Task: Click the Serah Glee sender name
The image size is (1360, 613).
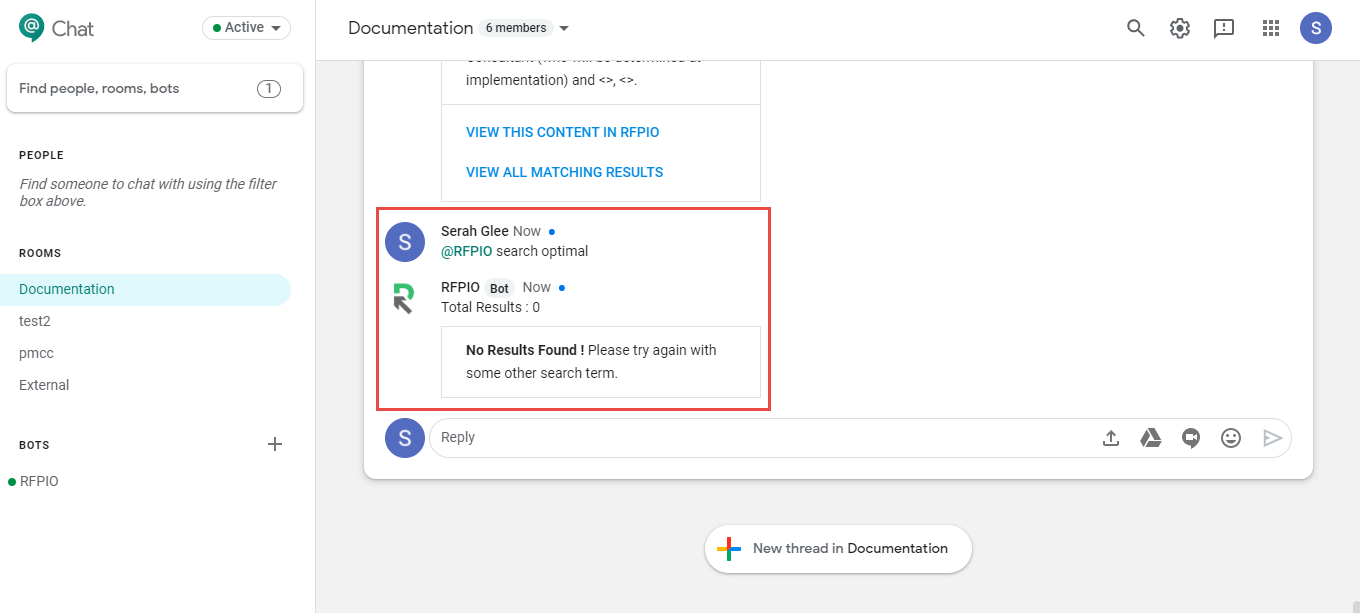Action: 475,231
